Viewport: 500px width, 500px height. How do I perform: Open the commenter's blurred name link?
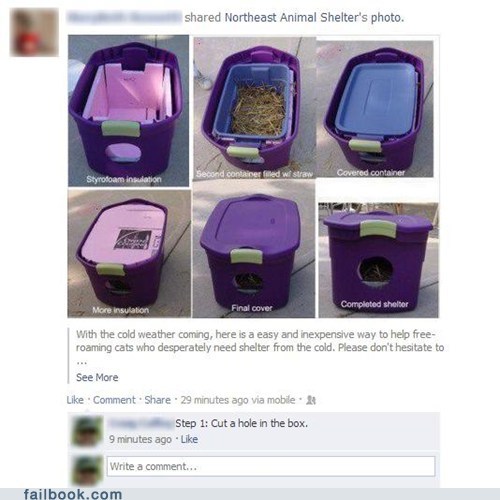click(x=141, y=423)
